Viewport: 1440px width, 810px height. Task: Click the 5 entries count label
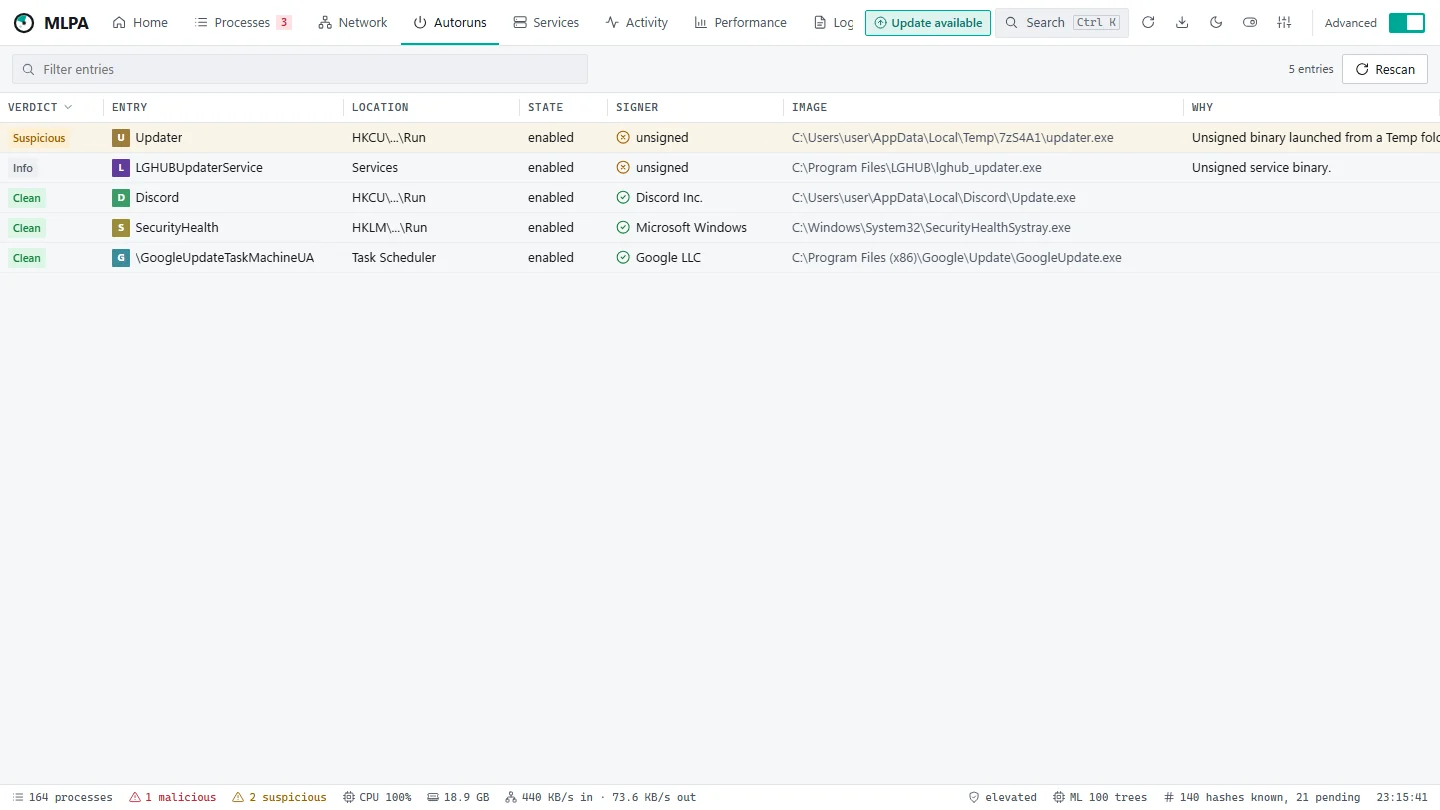[x=1311, y=69]
